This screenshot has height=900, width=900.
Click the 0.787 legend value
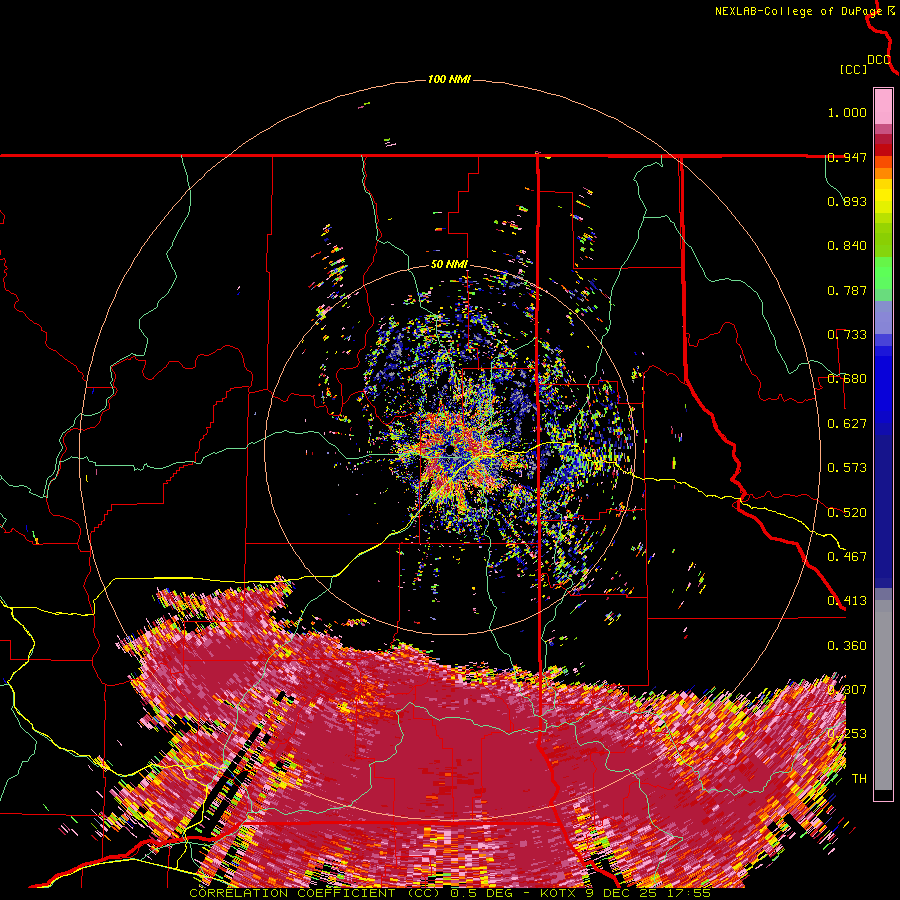point(847,290)
